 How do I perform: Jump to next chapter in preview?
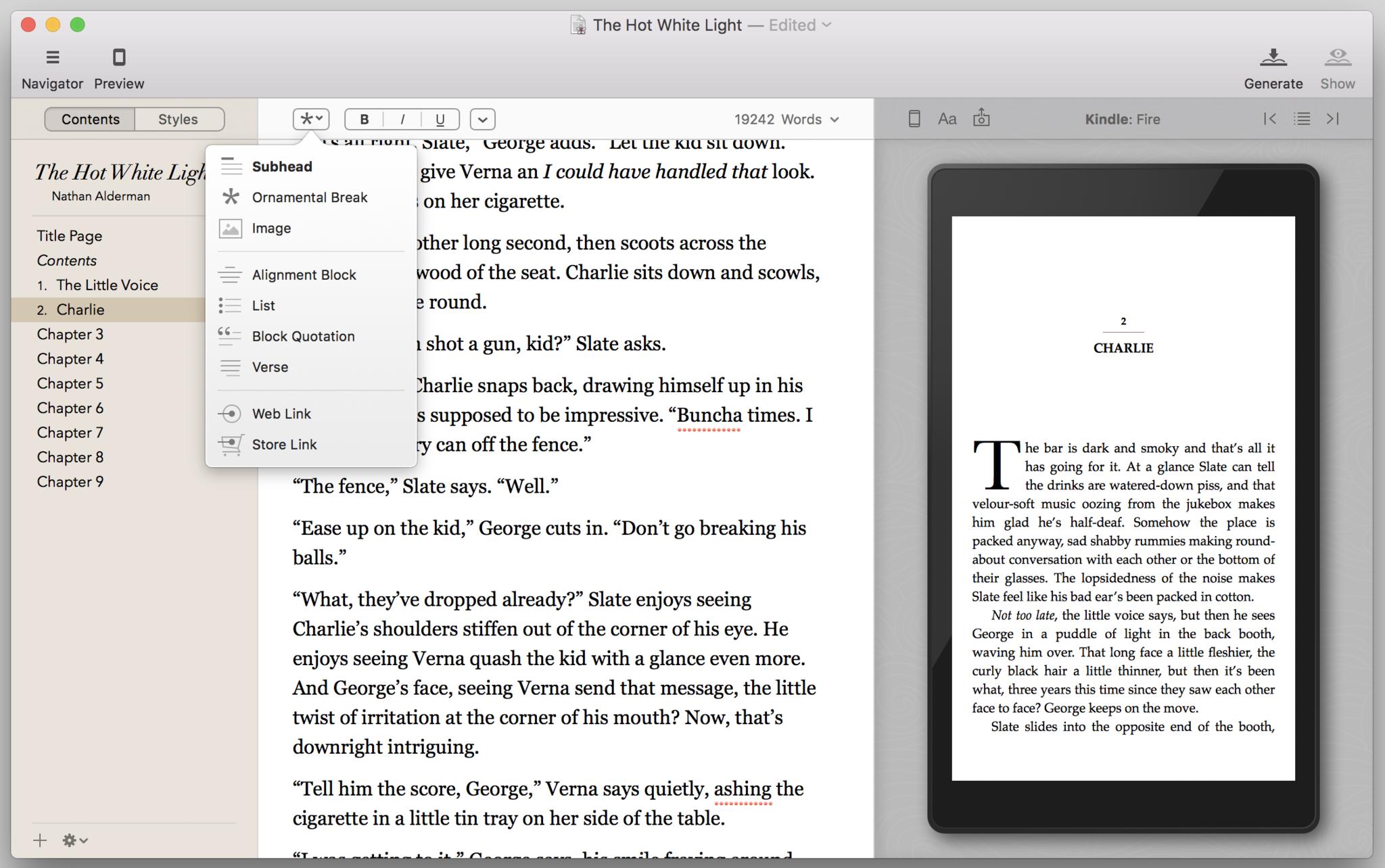point(1333,119)
